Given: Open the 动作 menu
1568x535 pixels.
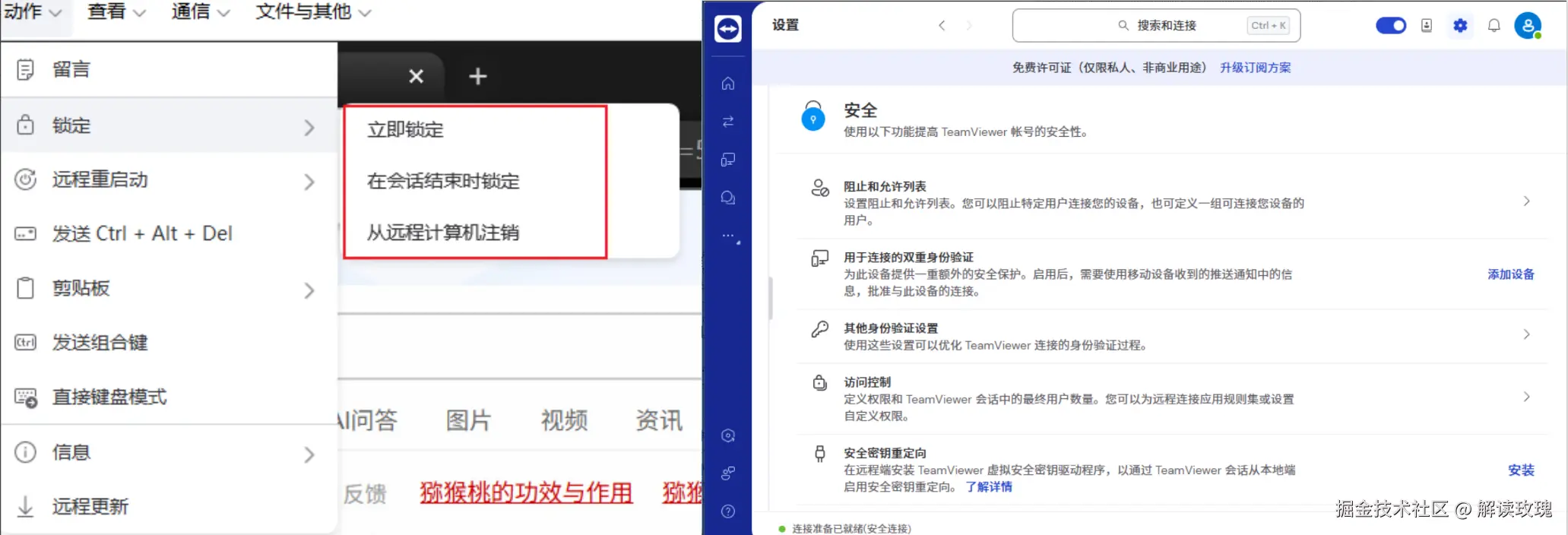Looking at the screenshot, I should coord(33,13).
